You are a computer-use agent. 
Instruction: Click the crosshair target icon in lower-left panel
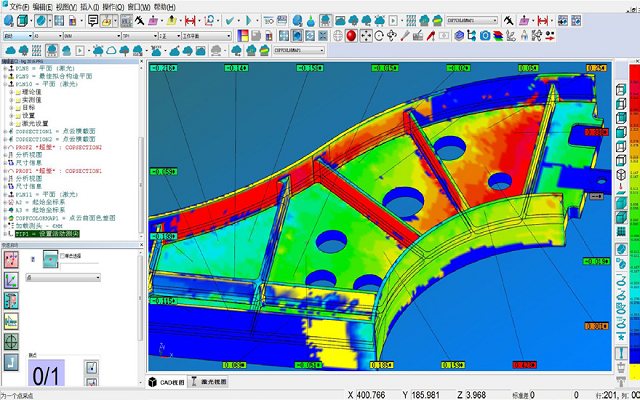click(11, 342)
